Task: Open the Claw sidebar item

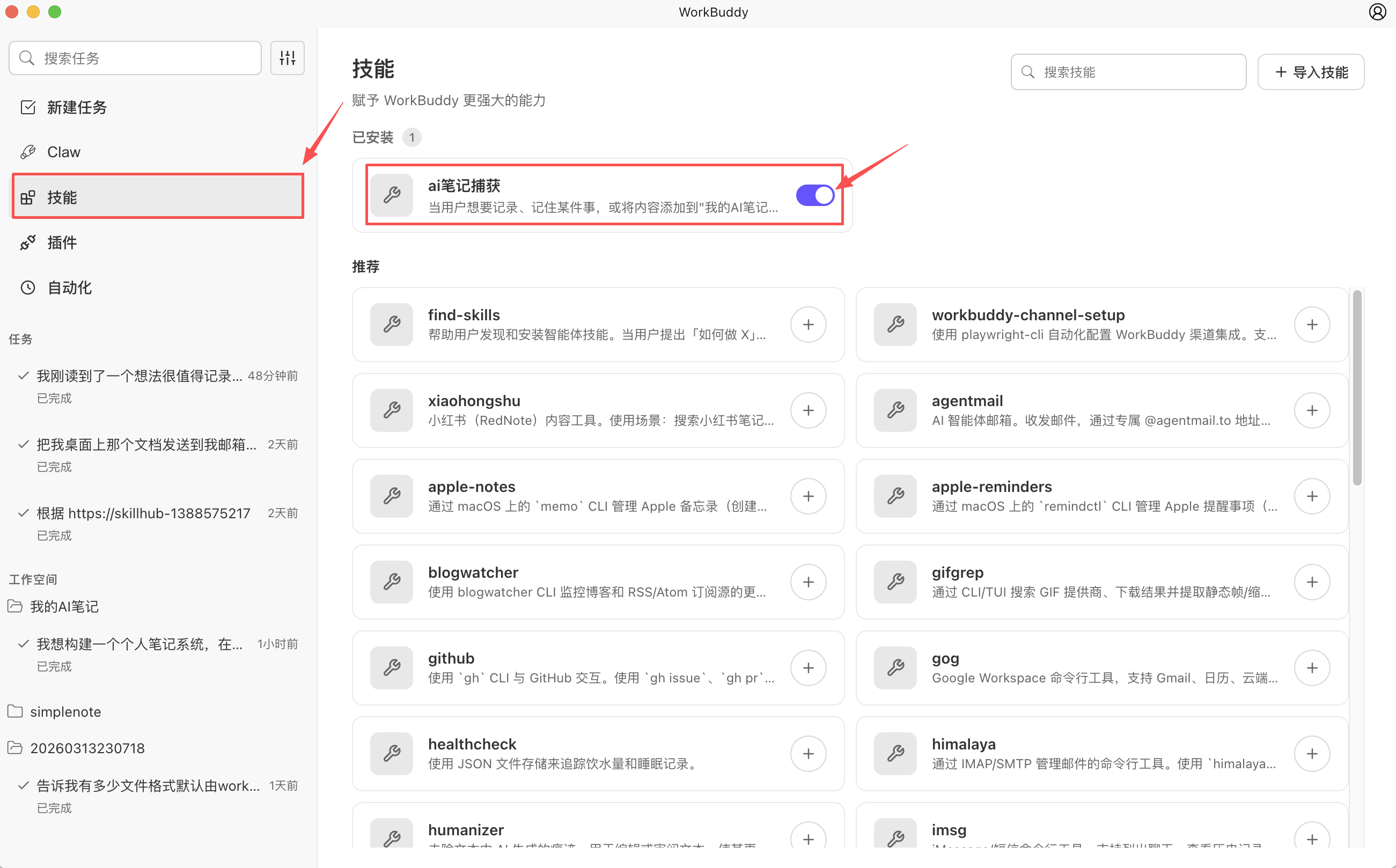Action: [x=63, y=152]
